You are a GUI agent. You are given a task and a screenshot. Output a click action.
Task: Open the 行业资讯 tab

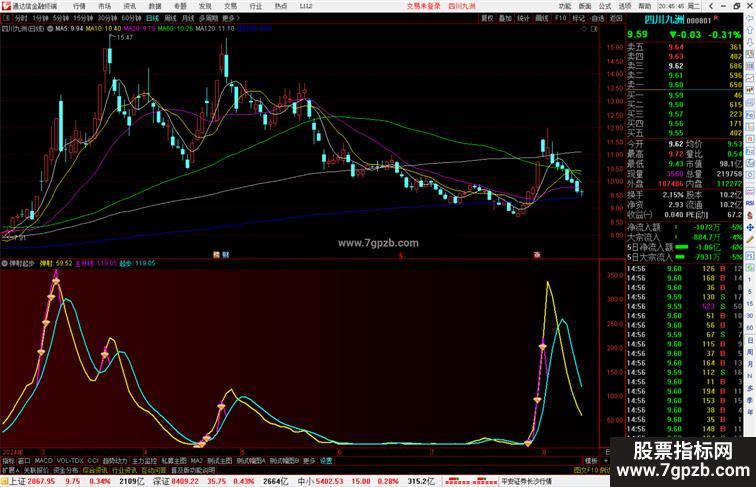[x=124, y=470]
